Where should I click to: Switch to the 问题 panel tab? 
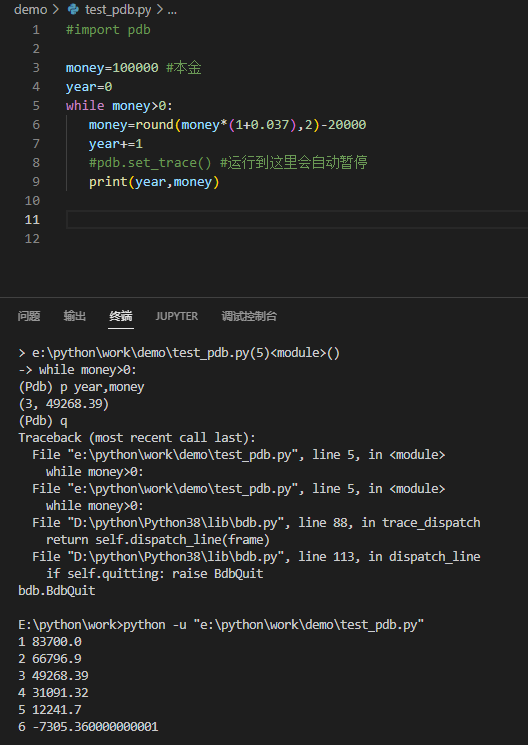(29, 316)
